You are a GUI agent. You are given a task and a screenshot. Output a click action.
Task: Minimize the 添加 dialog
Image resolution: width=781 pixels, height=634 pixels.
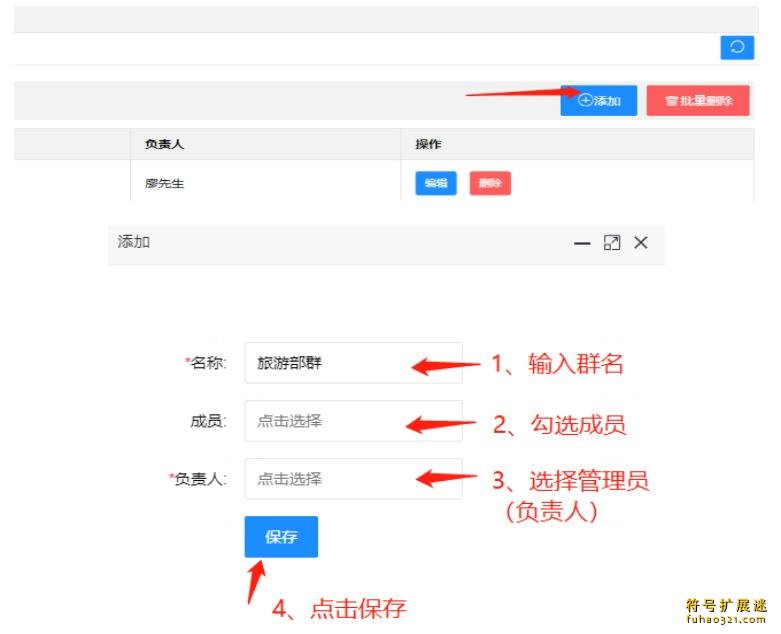click(582, 243)
